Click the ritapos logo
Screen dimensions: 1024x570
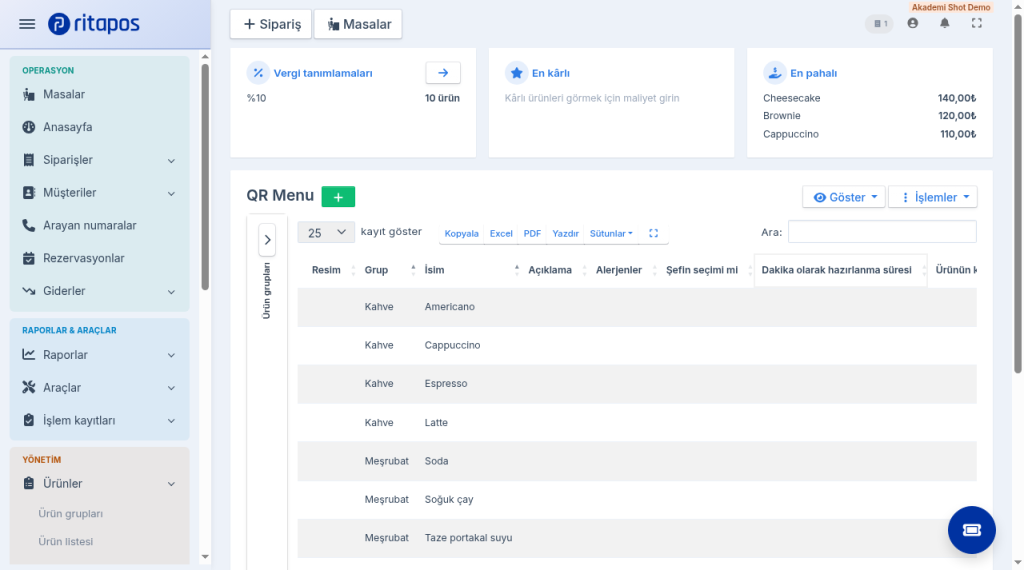point(93,24)
